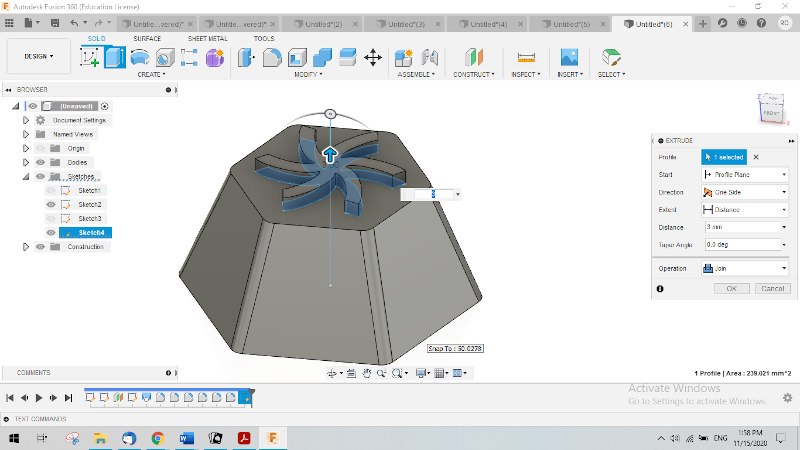Click the Select tool icon
Screen dimensions: 800x450
(611, 58)
